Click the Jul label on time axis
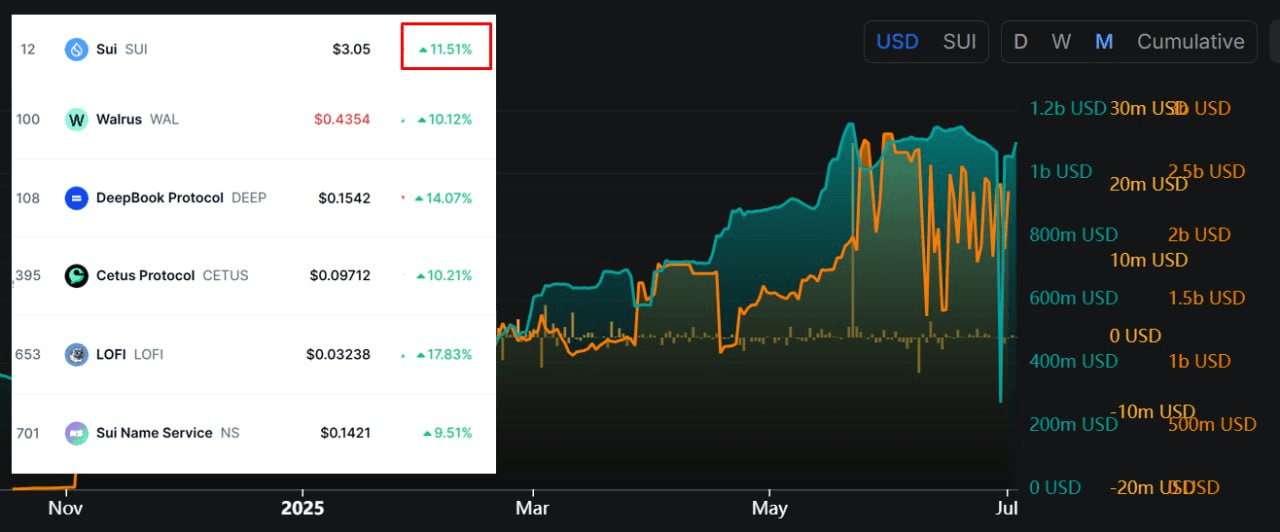 tap(1008, 508)
